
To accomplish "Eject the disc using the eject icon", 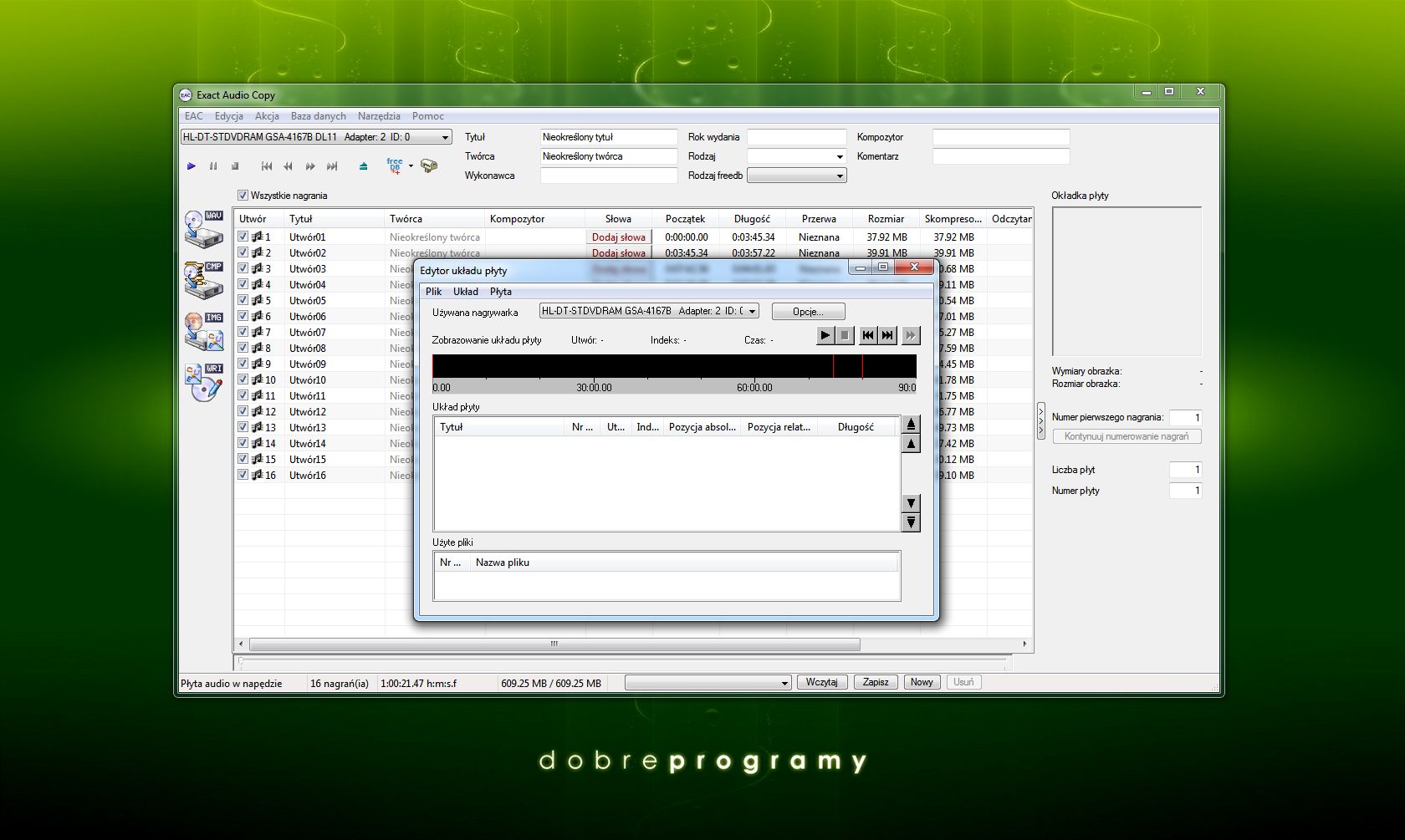I will [363, 166].
